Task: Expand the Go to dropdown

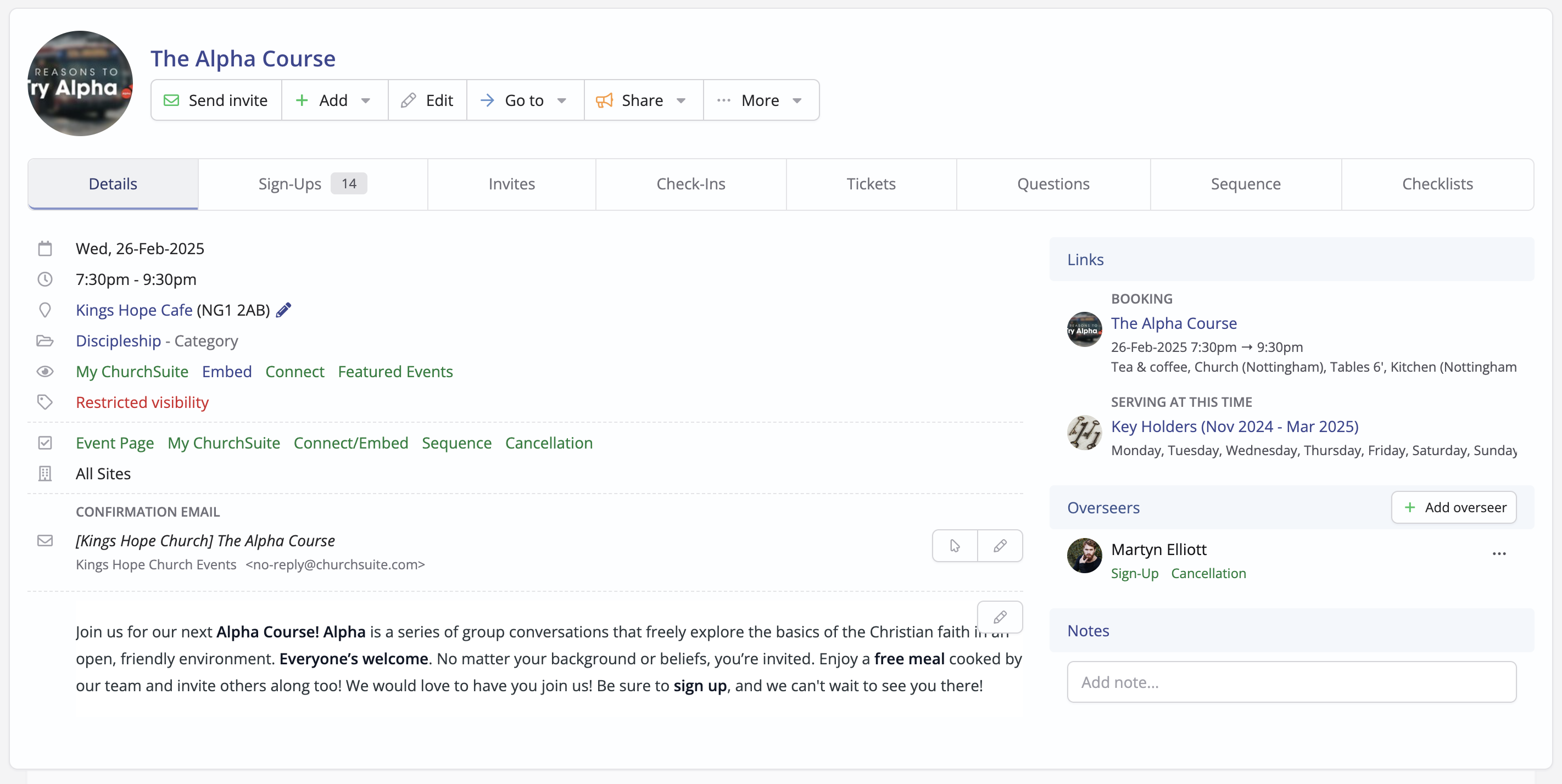Action: pos(525,100)
